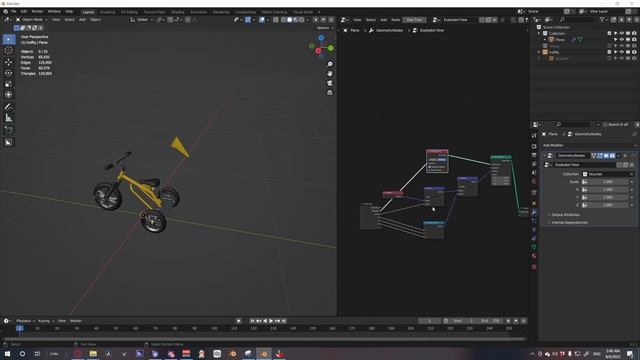
Task: Expand the Output Attributes section
Action: click(565, 215)
